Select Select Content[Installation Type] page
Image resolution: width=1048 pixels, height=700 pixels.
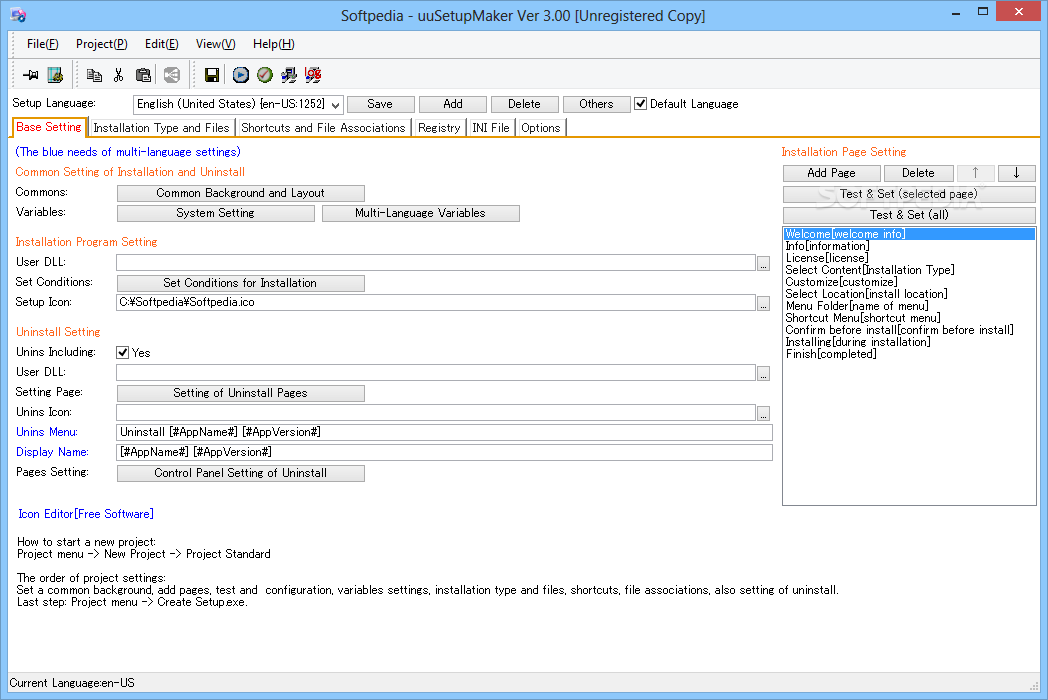point(909,270)
